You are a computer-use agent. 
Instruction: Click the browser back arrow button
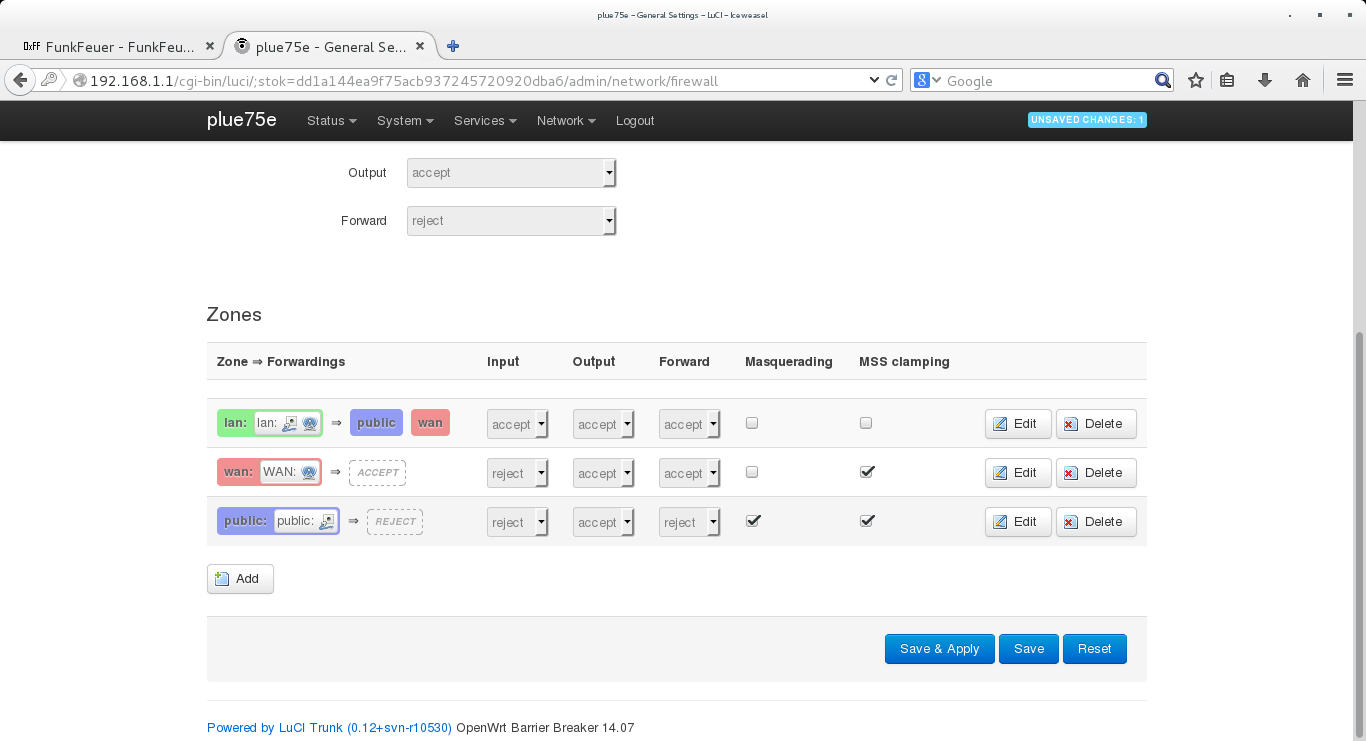20,81
